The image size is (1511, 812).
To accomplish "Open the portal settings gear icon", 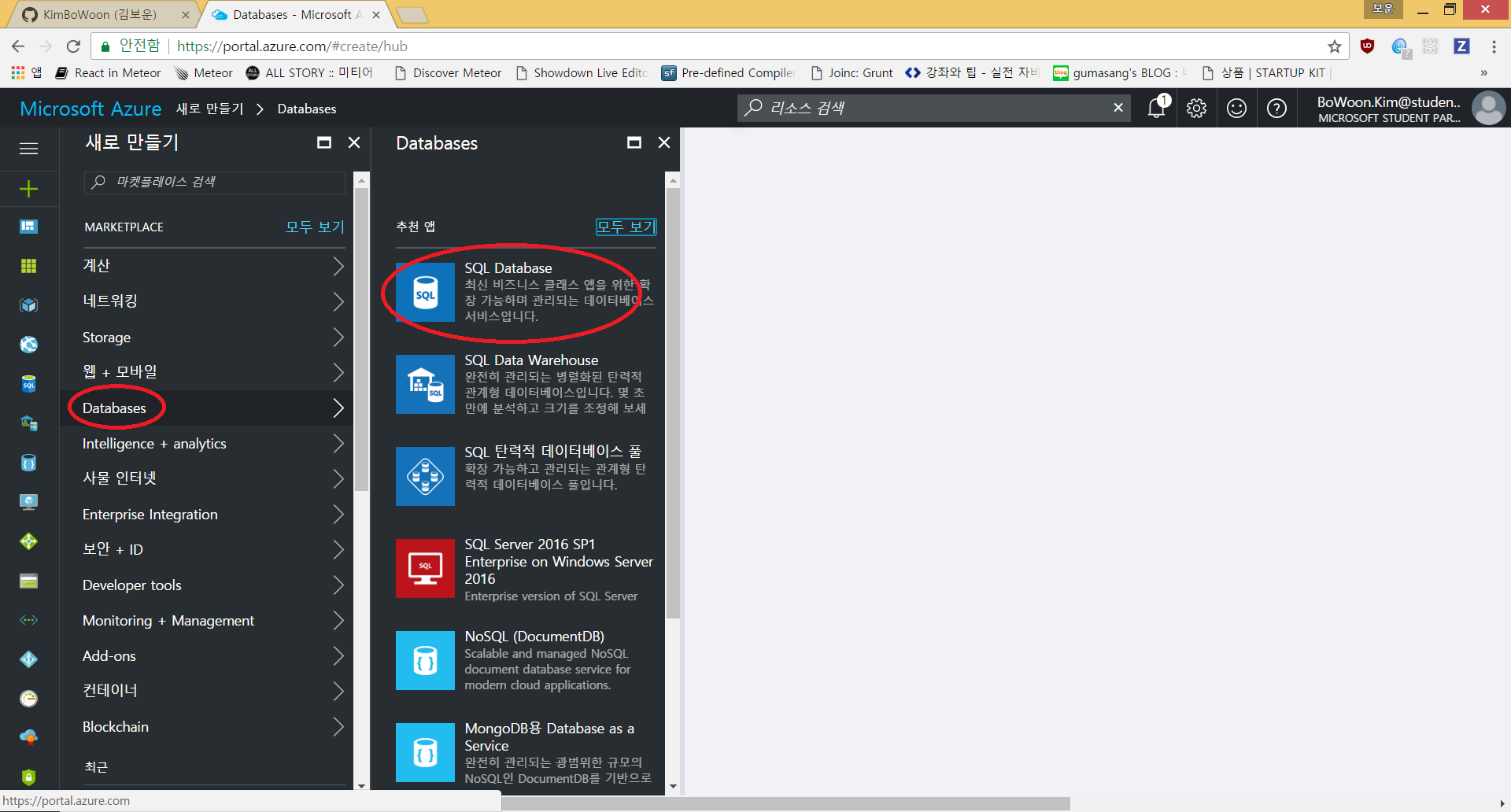I will pos(1196,108).
